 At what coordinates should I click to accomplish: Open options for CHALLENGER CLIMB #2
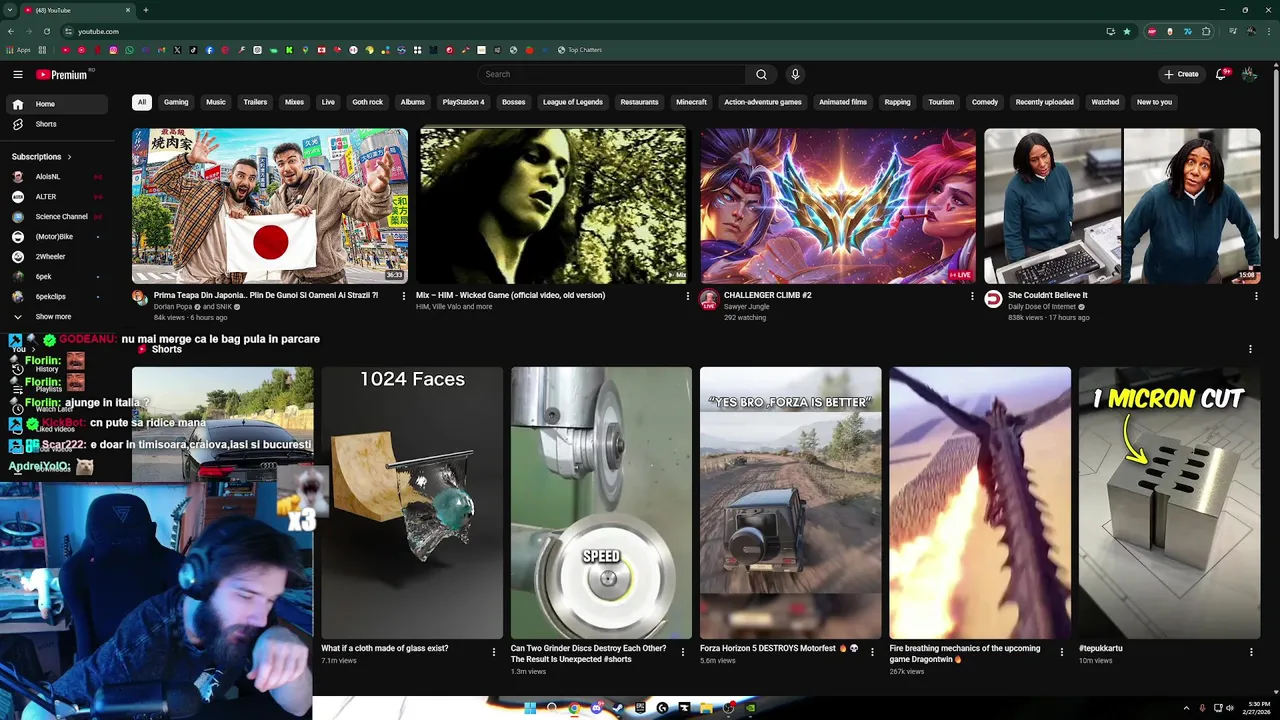pyautogui.click(x=972, y=296)
